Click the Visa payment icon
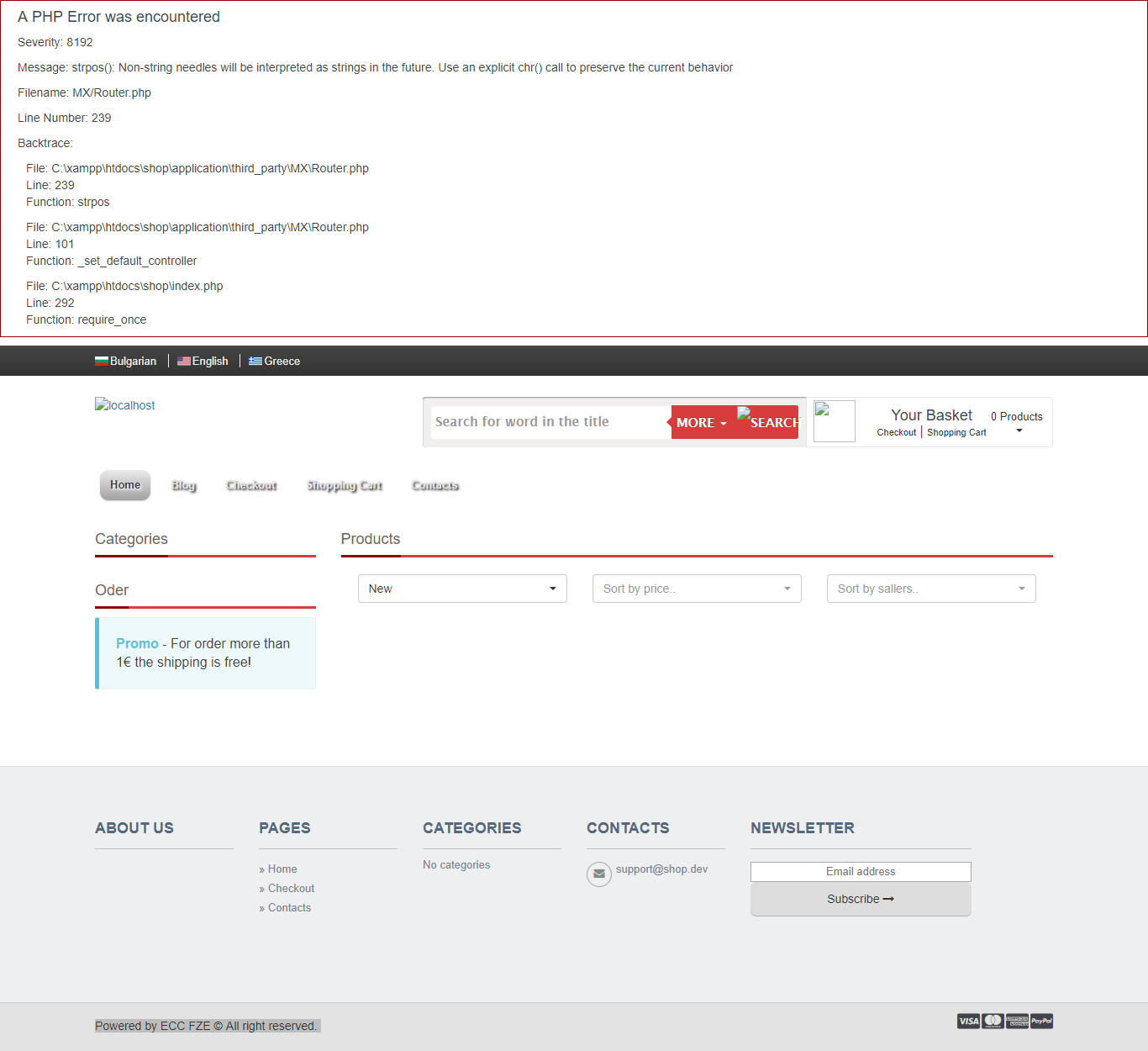Screen dimensions: 1148x1051 coord(968,1021)
